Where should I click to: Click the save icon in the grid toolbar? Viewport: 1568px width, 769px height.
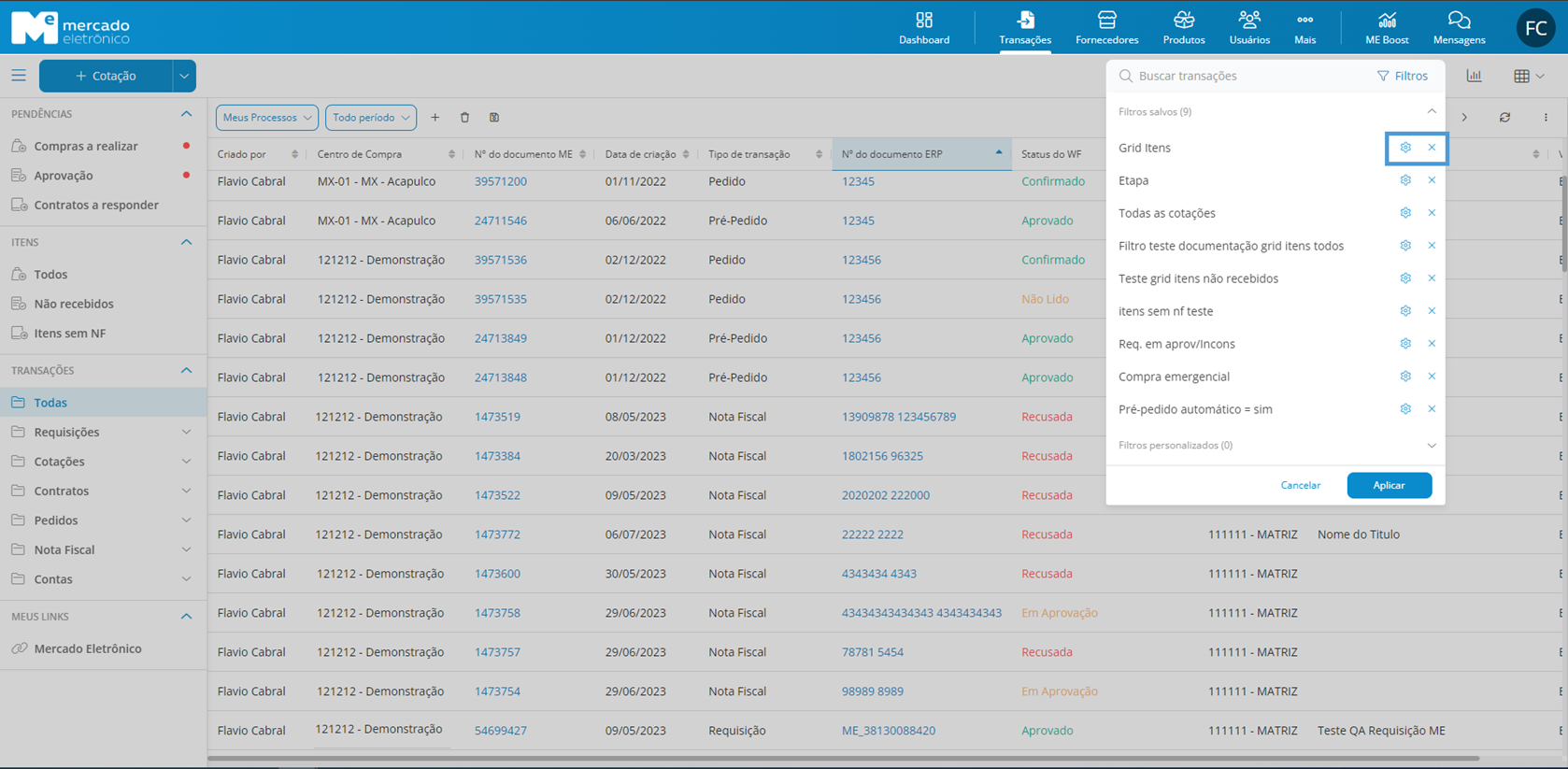point(494,118)
